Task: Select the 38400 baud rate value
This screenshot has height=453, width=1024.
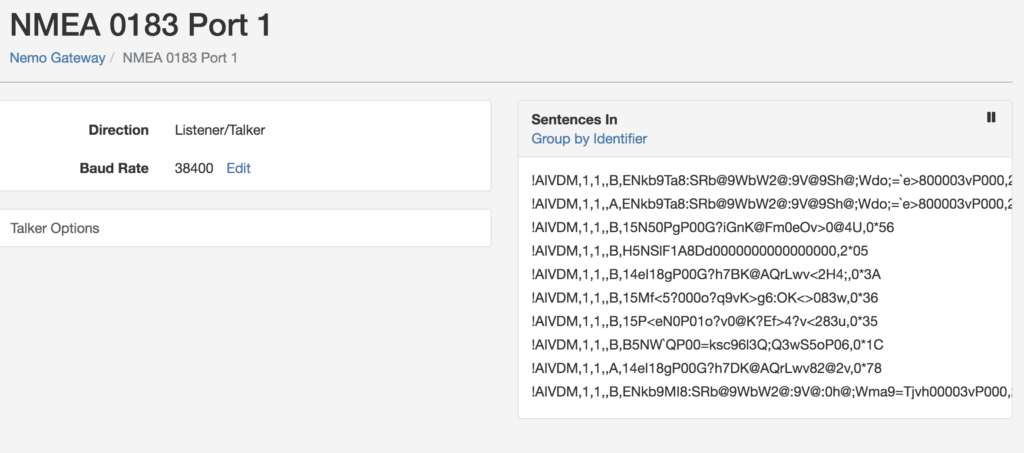Action: click(x=194, y=168)
